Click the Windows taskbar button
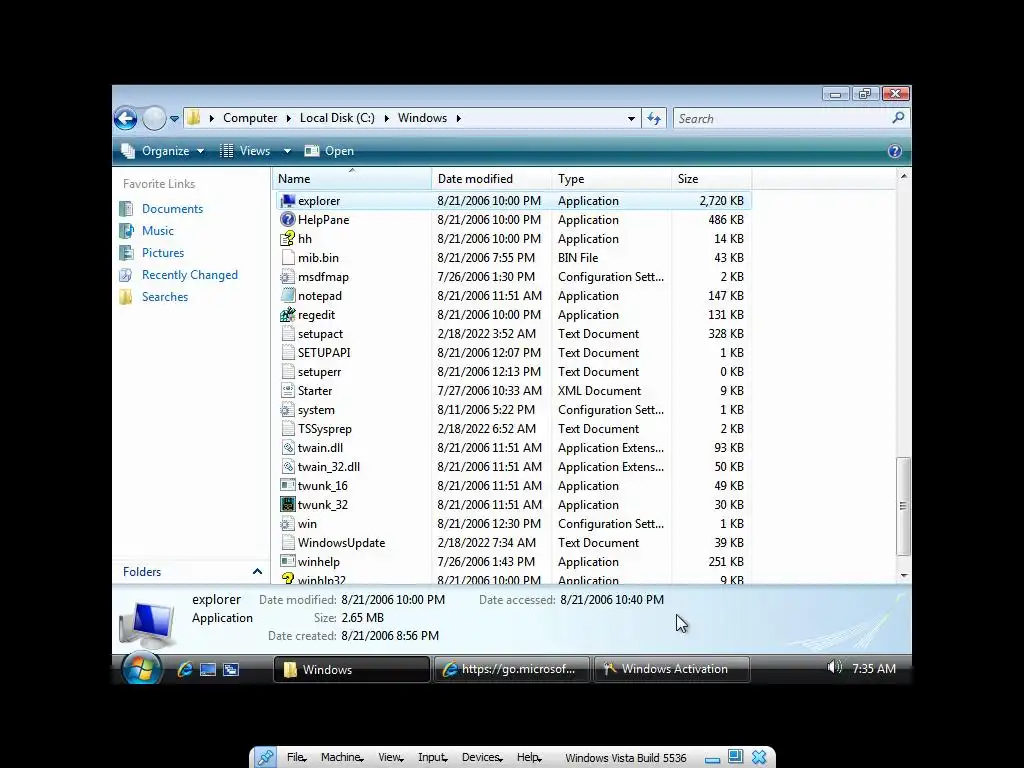This screenshot has height=768, width=1024. [351, 669]
